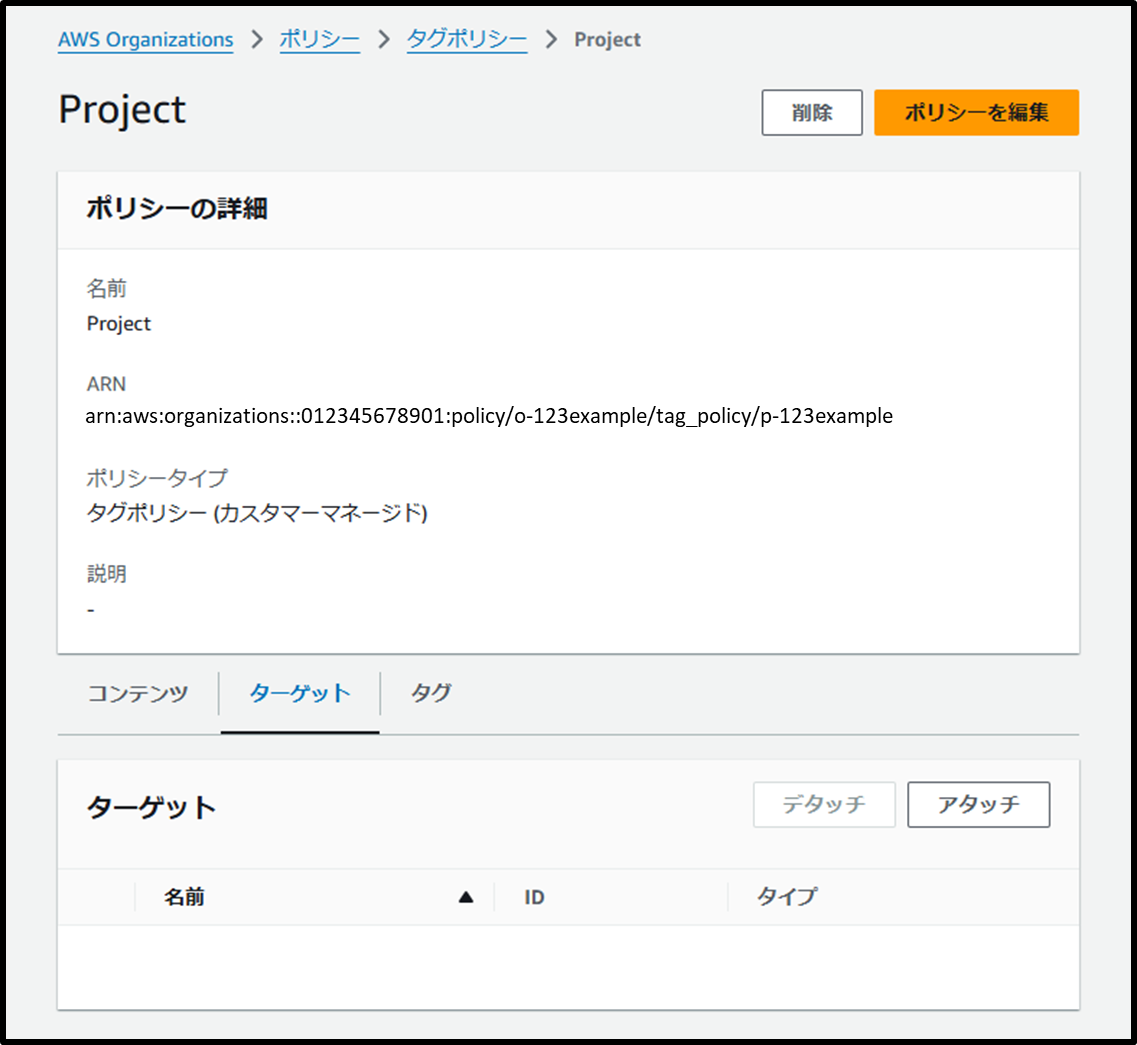
Task: Click the ポリシーの詳細 section heading
Action: (177, 209)
